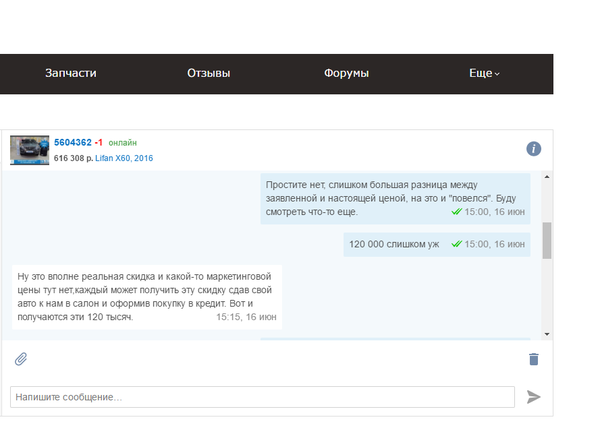Open the 'Форумы' navigation item
600x430 pixels.
tap(347, 74)
